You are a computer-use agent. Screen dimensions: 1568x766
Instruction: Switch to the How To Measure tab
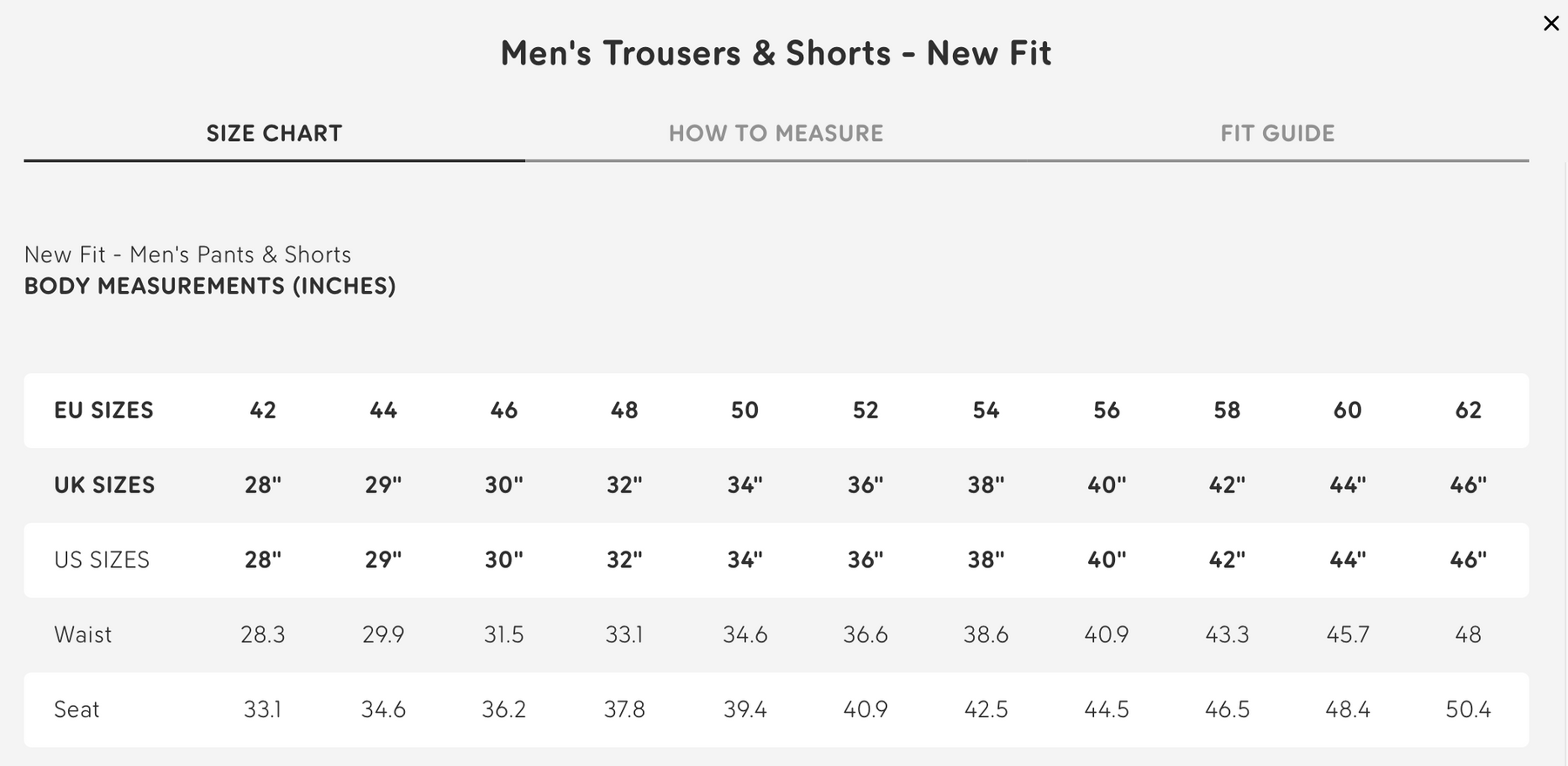point(775,133)
